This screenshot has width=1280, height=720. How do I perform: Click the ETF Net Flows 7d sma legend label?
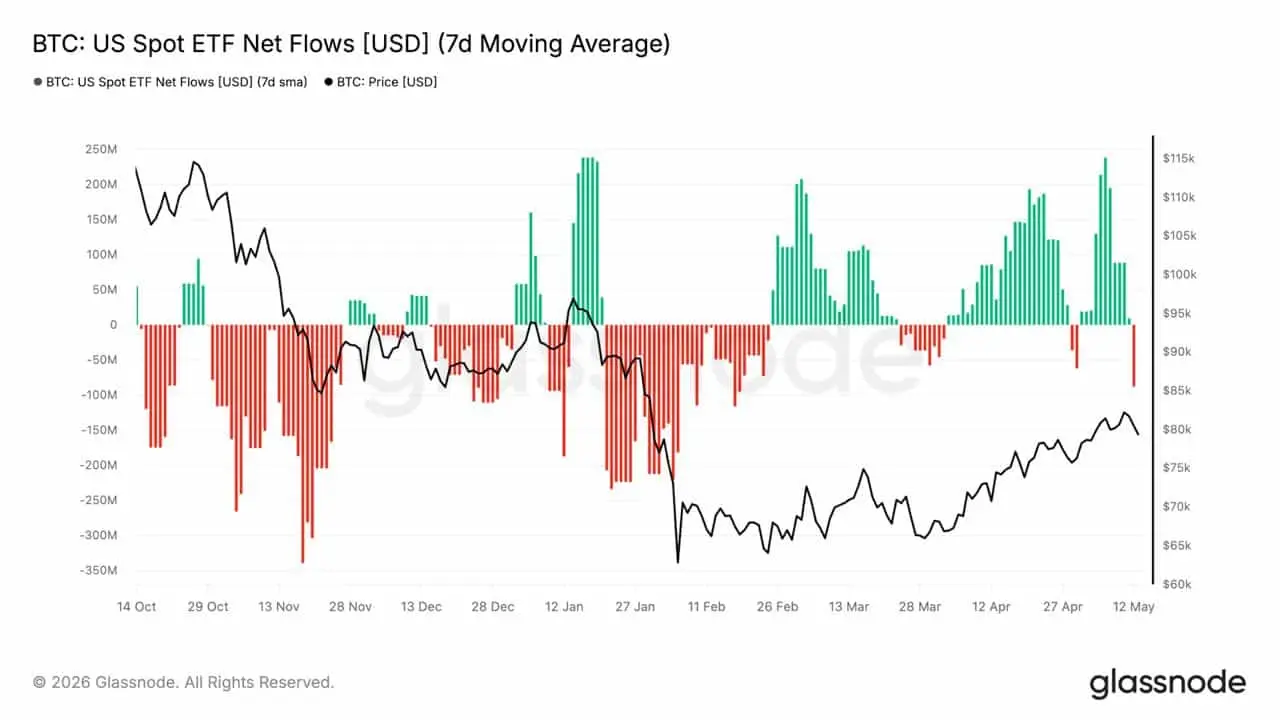tap(177, 82)
